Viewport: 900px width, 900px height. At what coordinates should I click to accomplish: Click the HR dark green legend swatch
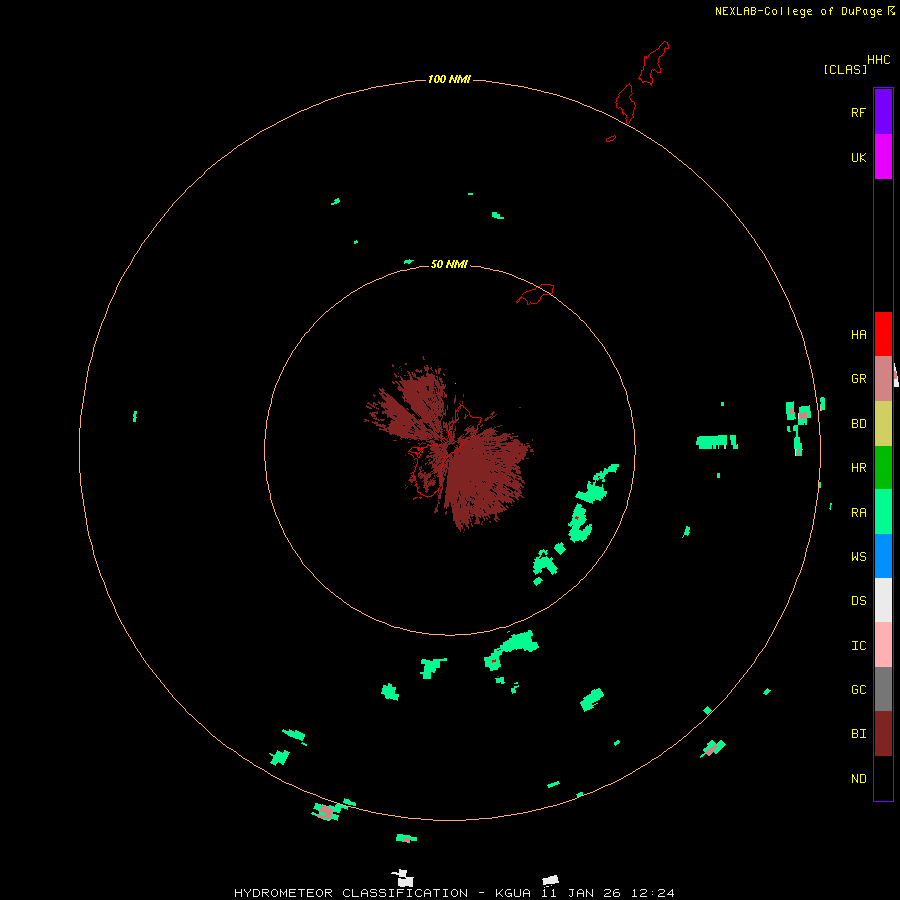point(883,467)
